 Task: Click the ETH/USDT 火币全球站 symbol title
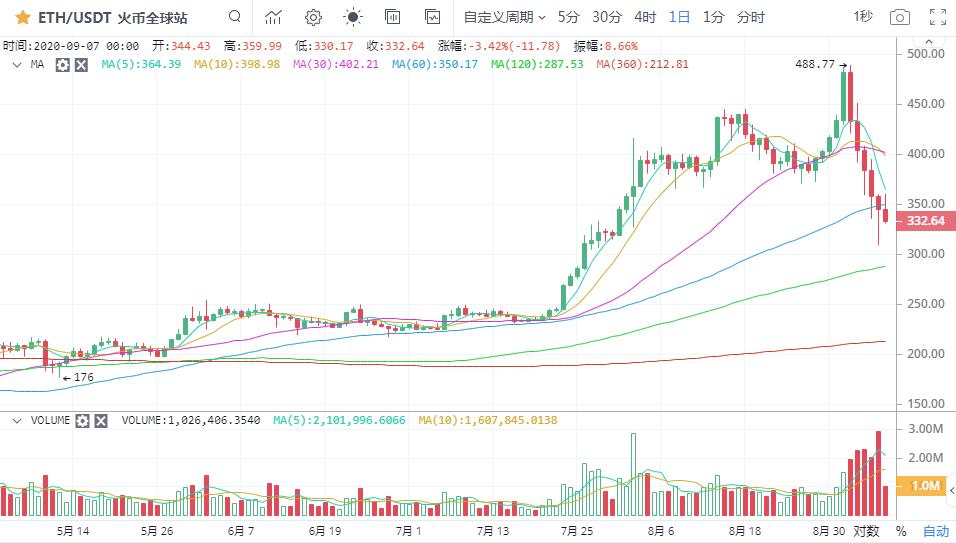(113, 18)
